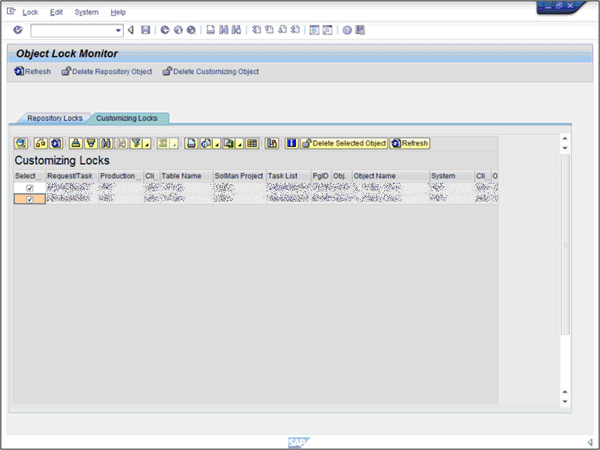Click the Set Filter funnel icon

136,143
